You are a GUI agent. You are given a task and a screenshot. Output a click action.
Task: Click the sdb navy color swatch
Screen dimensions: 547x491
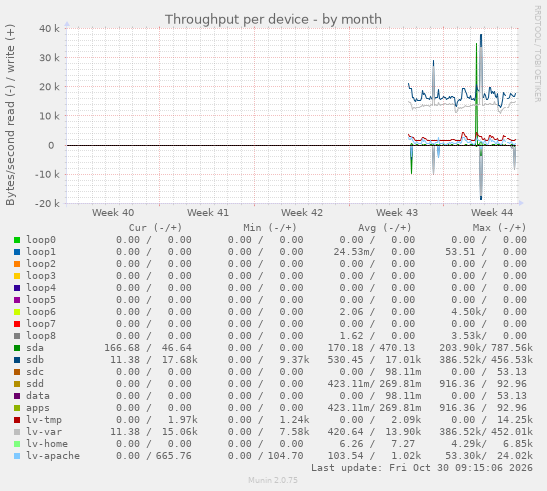pos(17,360)
